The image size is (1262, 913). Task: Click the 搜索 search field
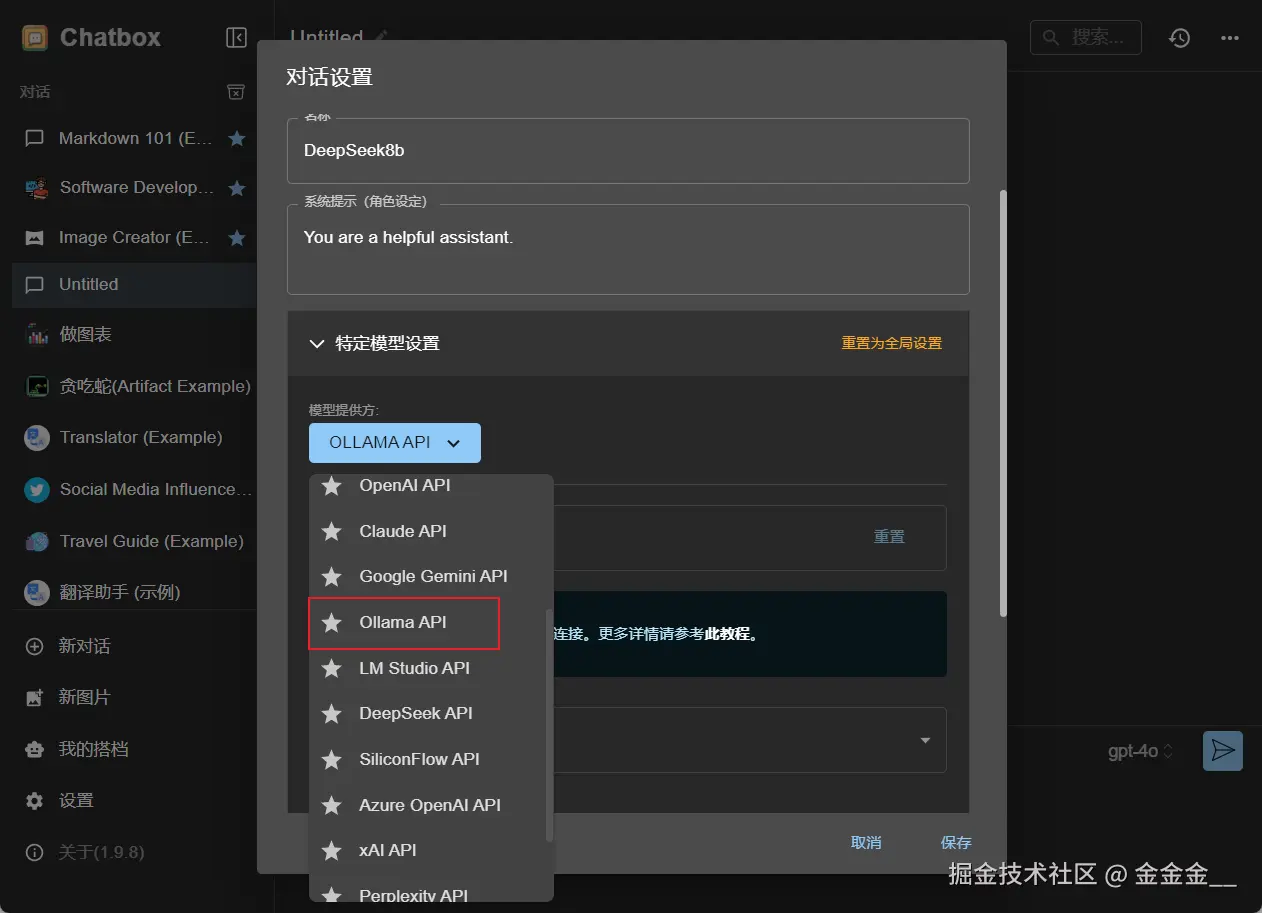[x=1085, y=37]
